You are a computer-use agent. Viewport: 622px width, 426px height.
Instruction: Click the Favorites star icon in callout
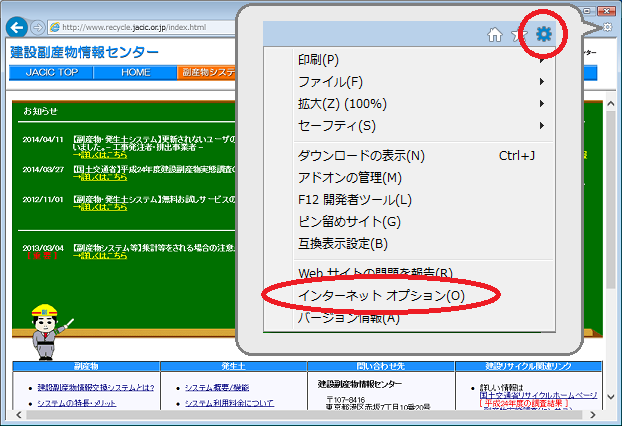pyautogui.click(x=519, y=35)
